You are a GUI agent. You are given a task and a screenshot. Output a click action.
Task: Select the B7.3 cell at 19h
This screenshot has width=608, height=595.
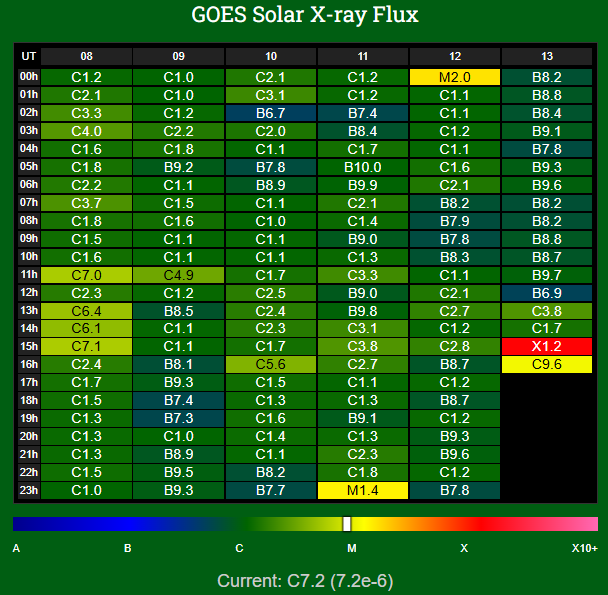[178, 418]
